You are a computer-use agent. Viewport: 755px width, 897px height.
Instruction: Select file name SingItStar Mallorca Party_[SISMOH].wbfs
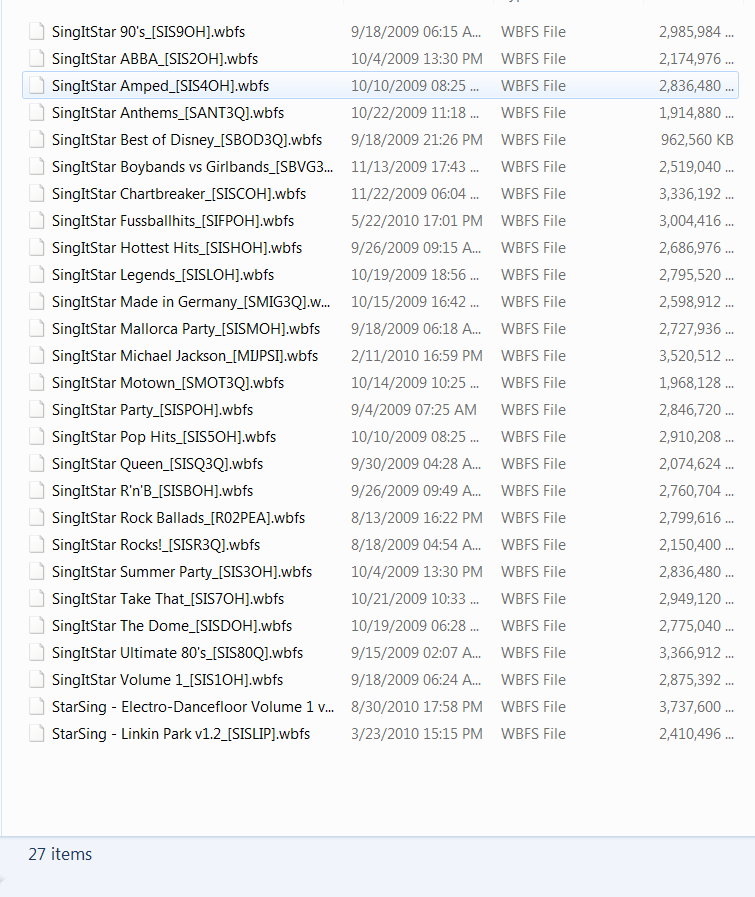click(x=186, y=329)
